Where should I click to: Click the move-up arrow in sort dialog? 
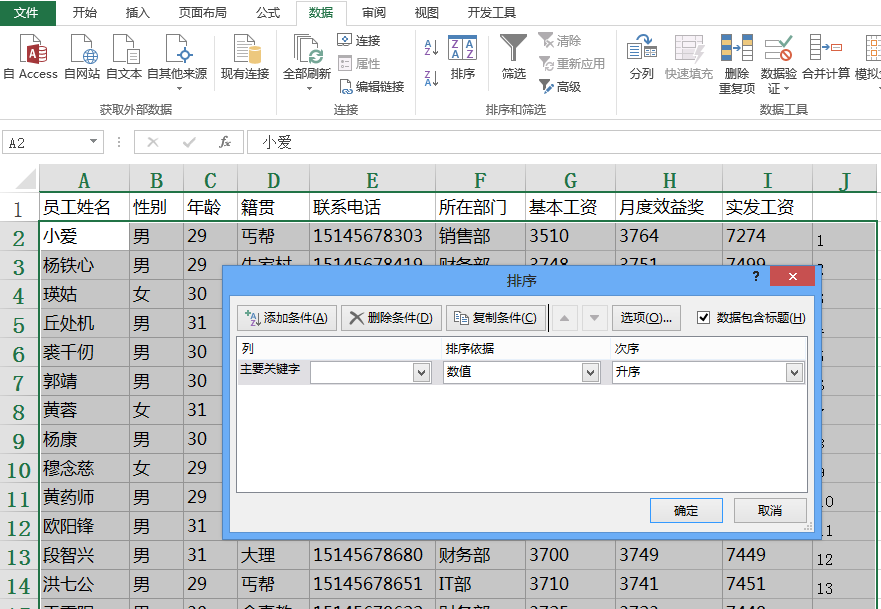coord(565,318)
